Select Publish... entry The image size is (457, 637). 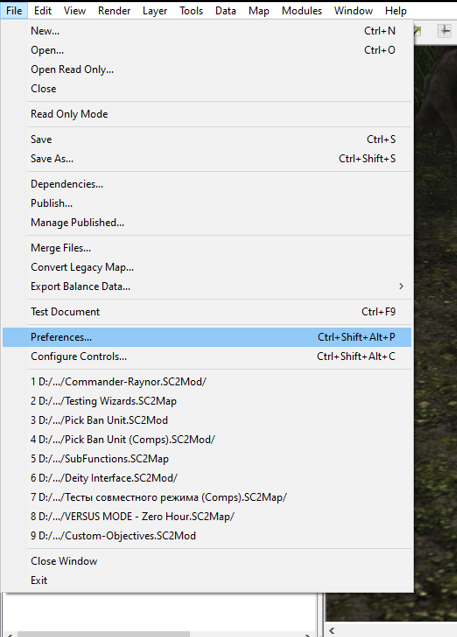coord(207,203)
